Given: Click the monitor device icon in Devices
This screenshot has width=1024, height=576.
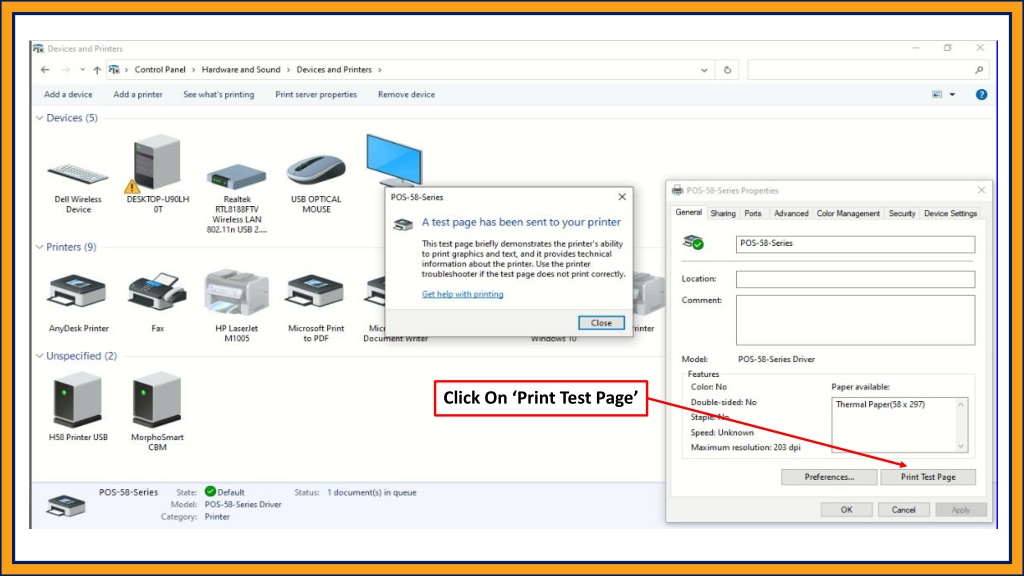Looking at the screenshot, I should (394, 159).
